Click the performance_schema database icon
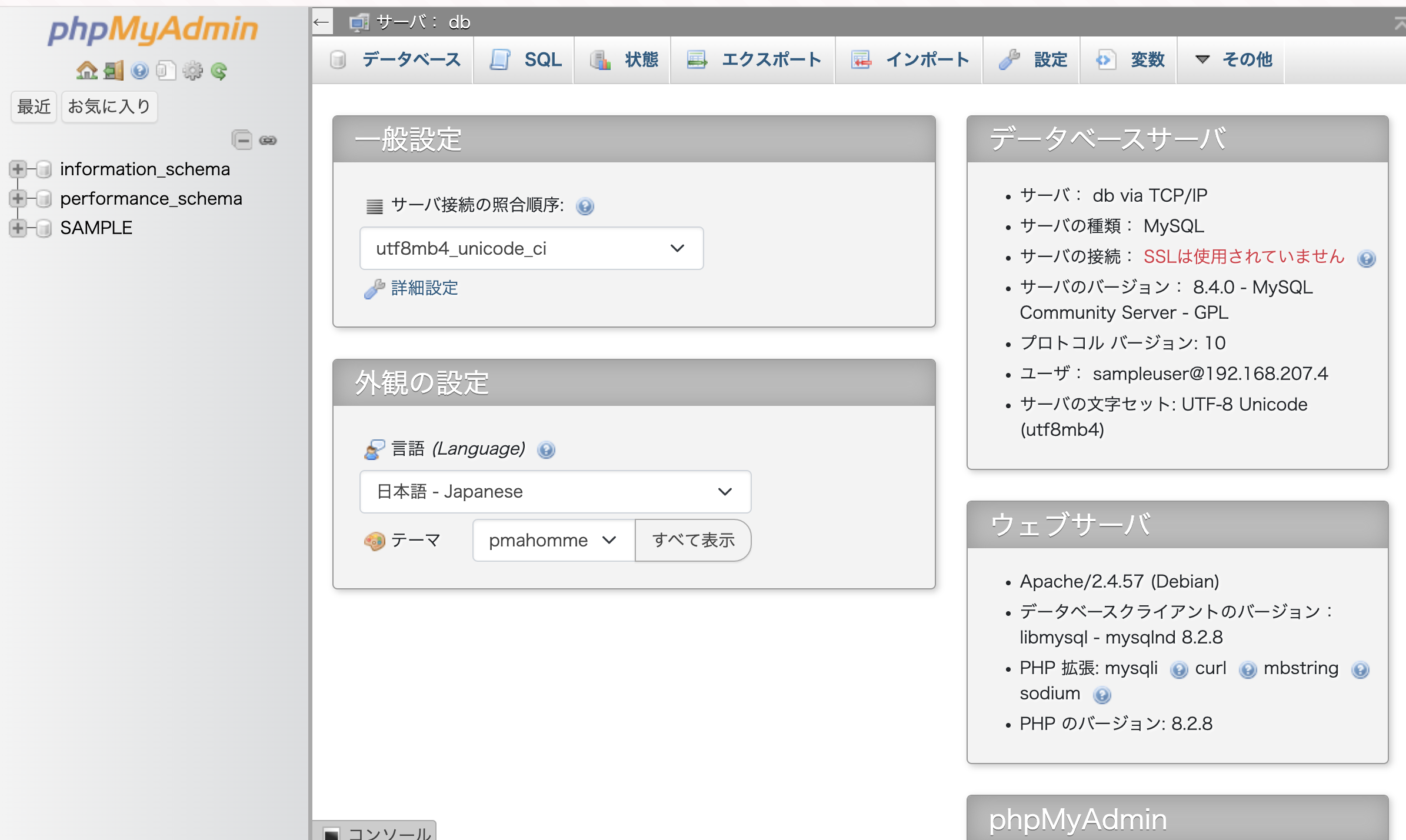1406x840 pixels. tap(44, 199)
